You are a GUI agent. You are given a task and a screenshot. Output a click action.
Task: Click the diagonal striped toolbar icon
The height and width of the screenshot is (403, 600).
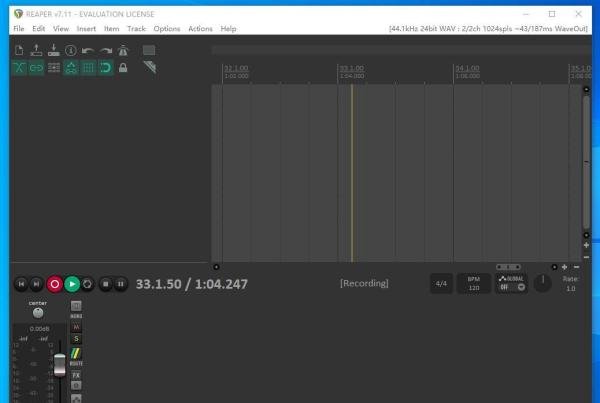pyautogui.click(x=150, y=67)
